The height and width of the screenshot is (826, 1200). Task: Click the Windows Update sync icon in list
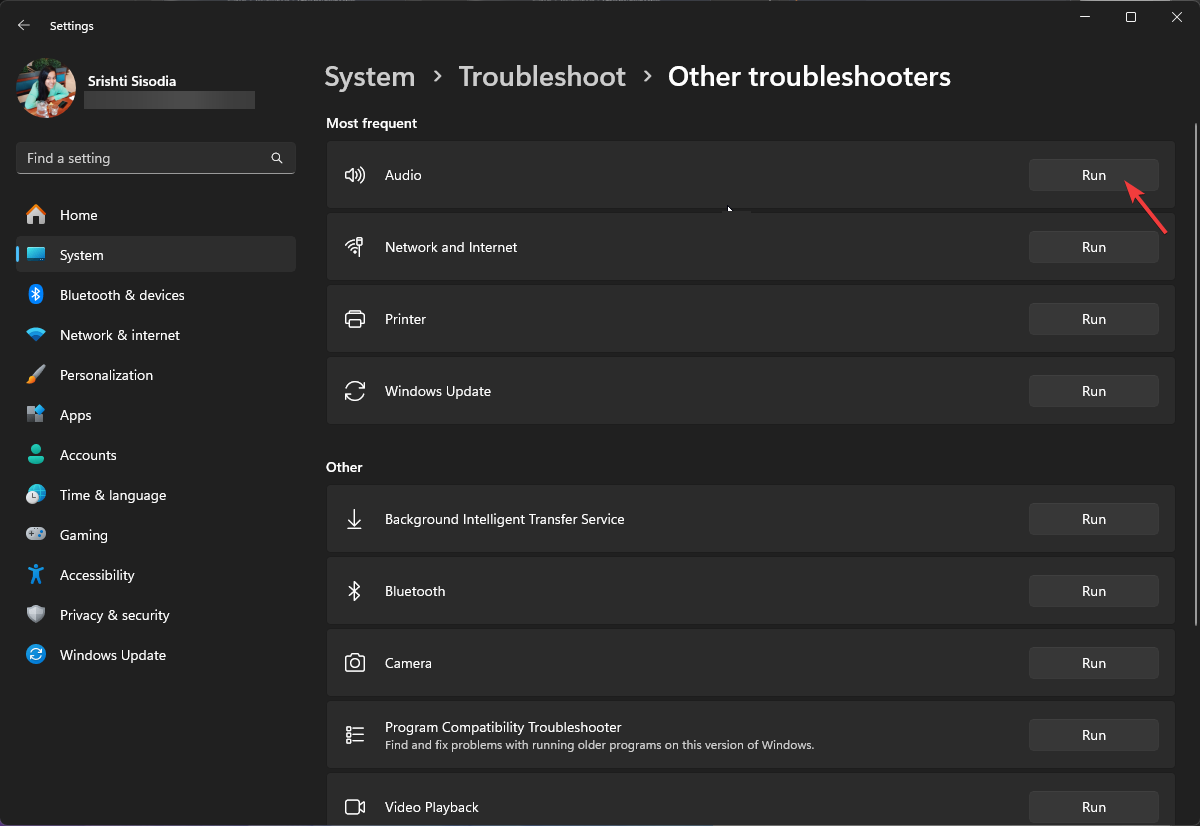point(354,391)
